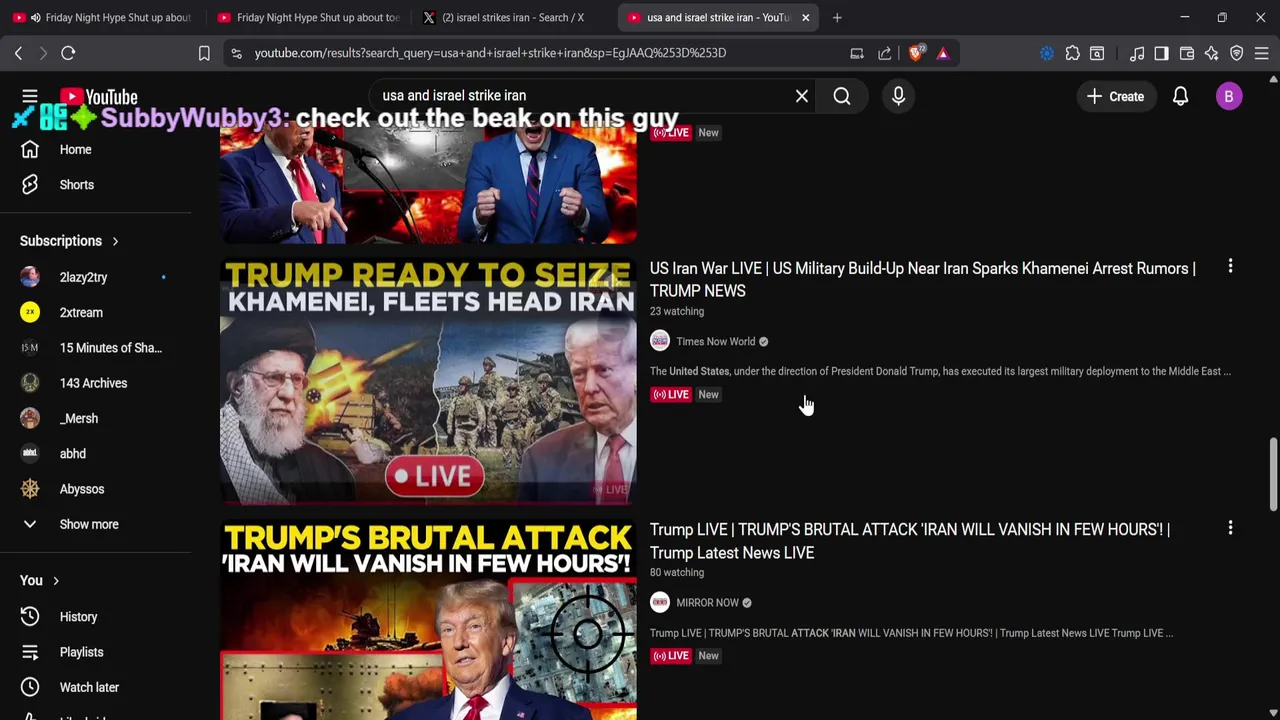Viewport: 1280px width, 720px height.
Task: Open the Brave Wallet icon
Action: coord(1187,53)
